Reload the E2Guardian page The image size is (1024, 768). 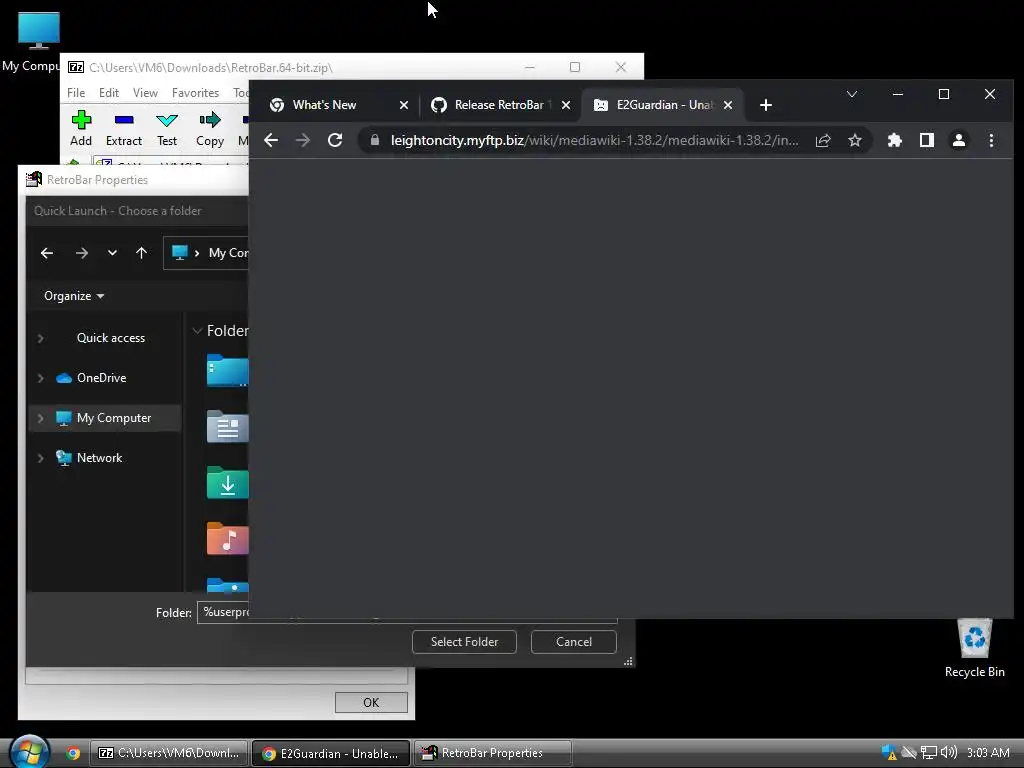point(335,140)
